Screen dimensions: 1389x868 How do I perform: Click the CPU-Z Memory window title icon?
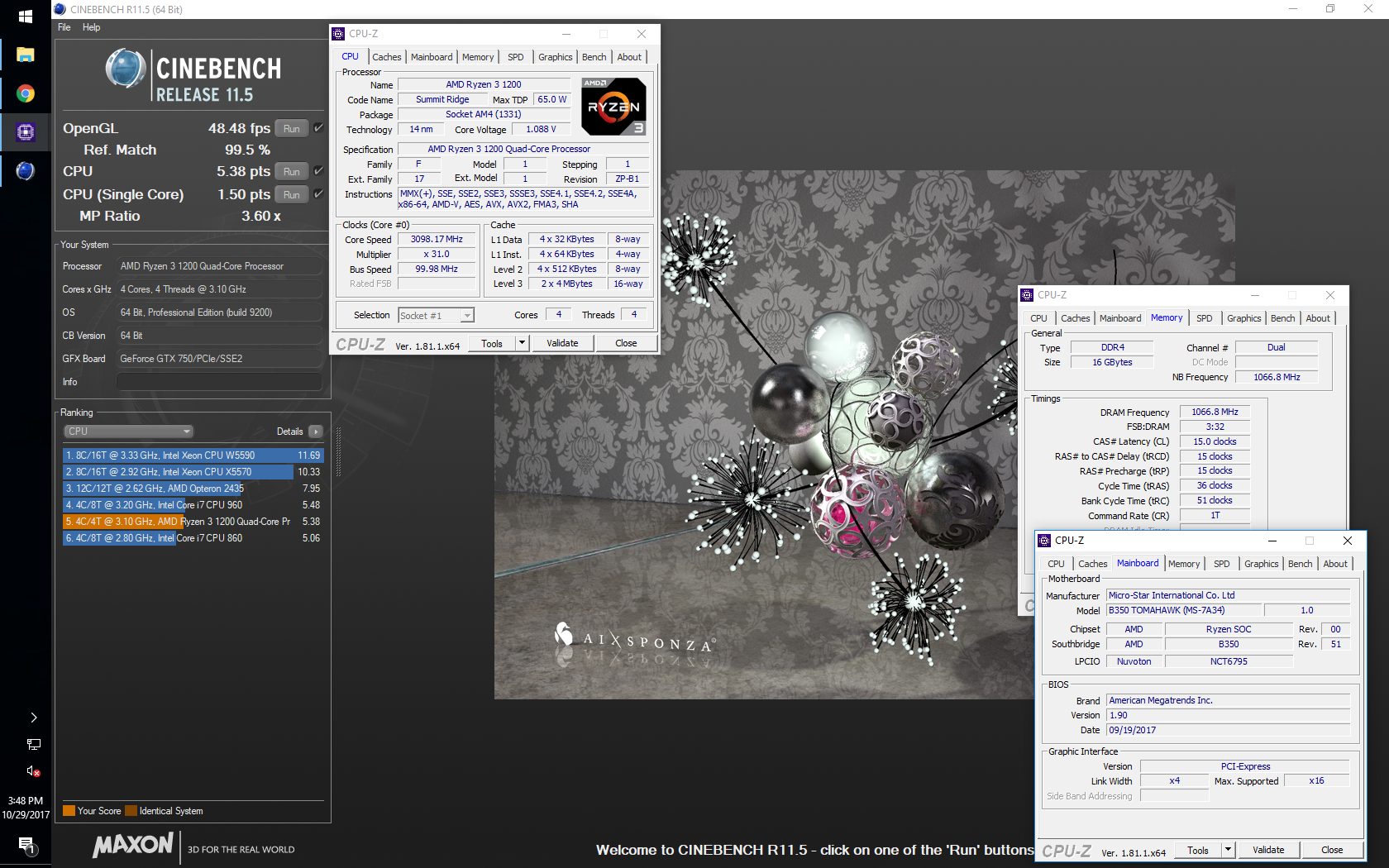(x=1027, y=295)
